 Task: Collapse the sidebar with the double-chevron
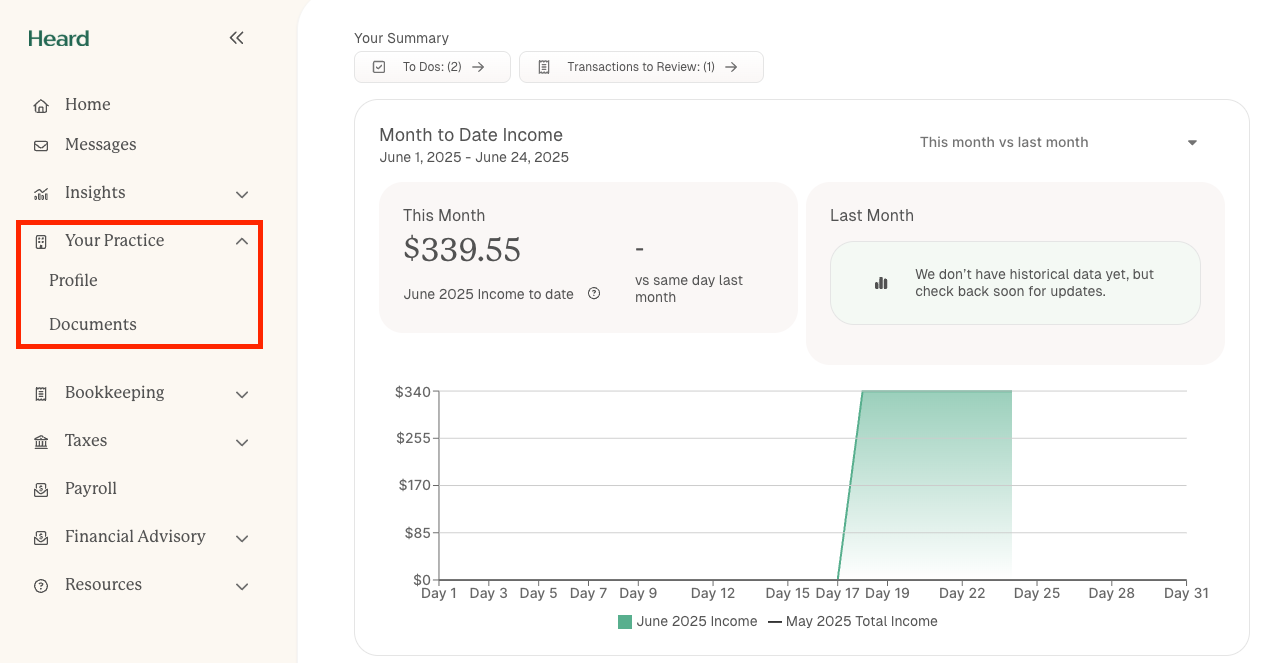click(236, 37)
